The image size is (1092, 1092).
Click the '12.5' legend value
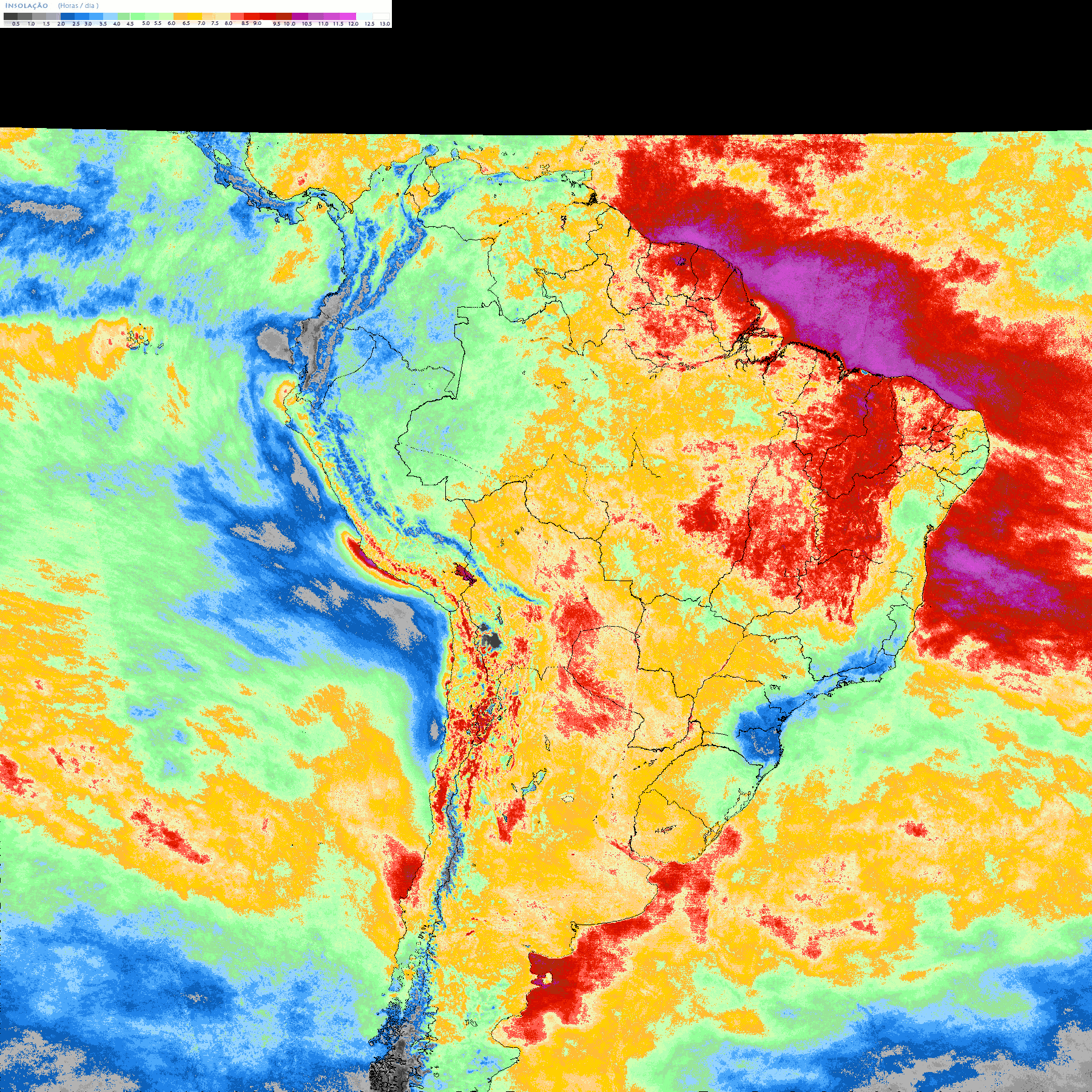pos(369,24)
